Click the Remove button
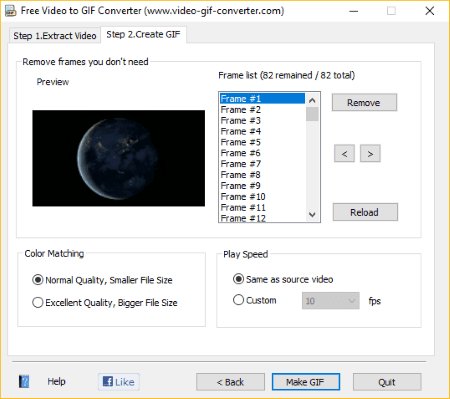Screen dimensions: 450x399 364,102
